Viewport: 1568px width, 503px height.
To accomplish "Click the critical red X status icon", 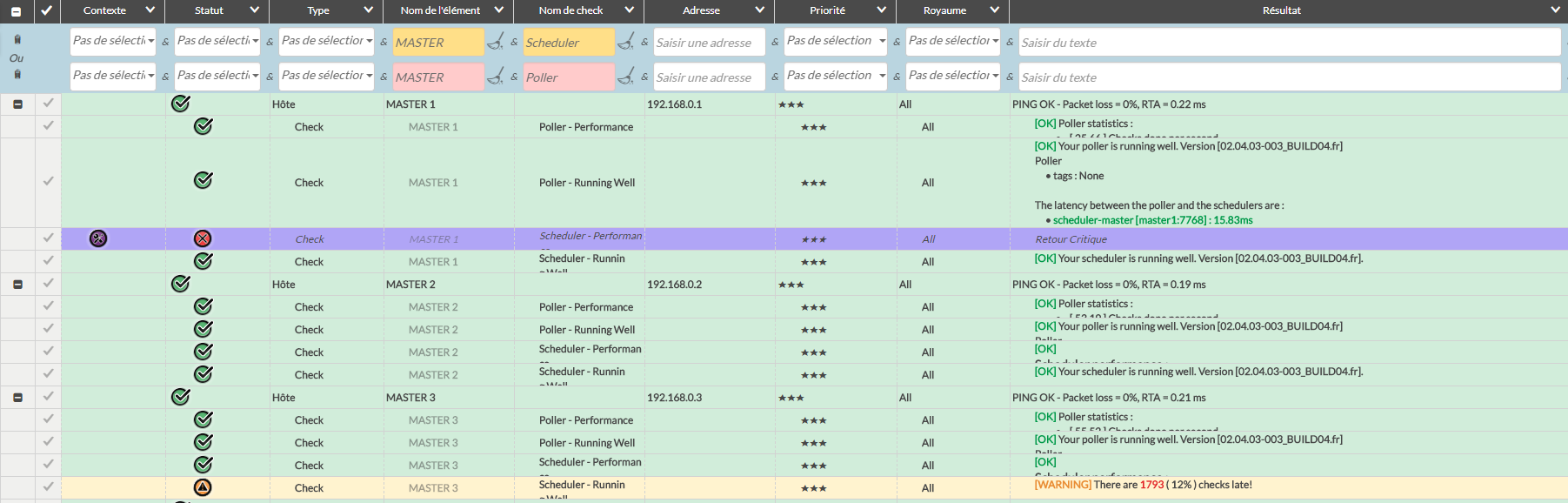I will point(203,238).
